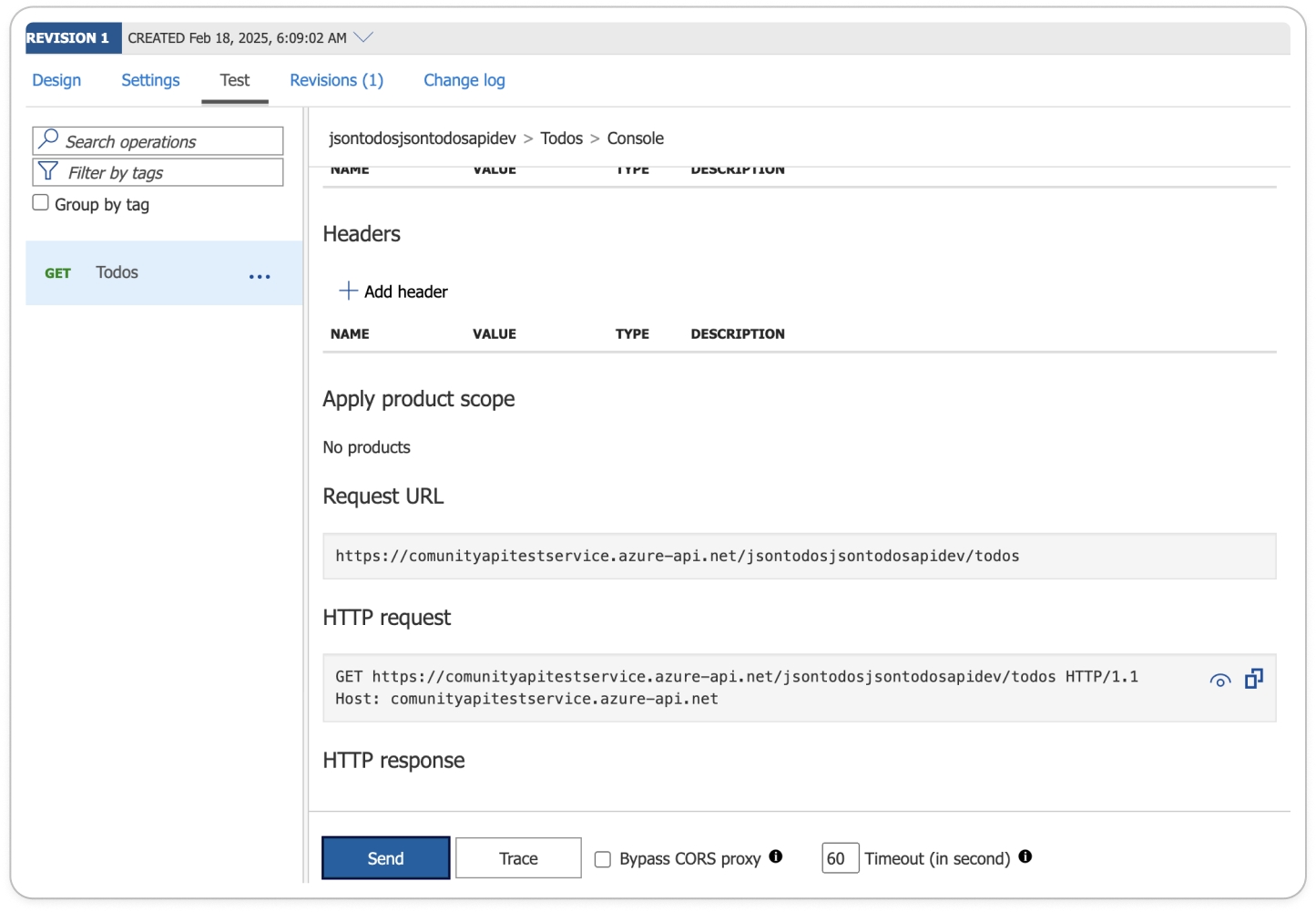Screen dimensions: 1316x912
Task: Click the funnel filter icon beside tags
Action: [48, 171]
